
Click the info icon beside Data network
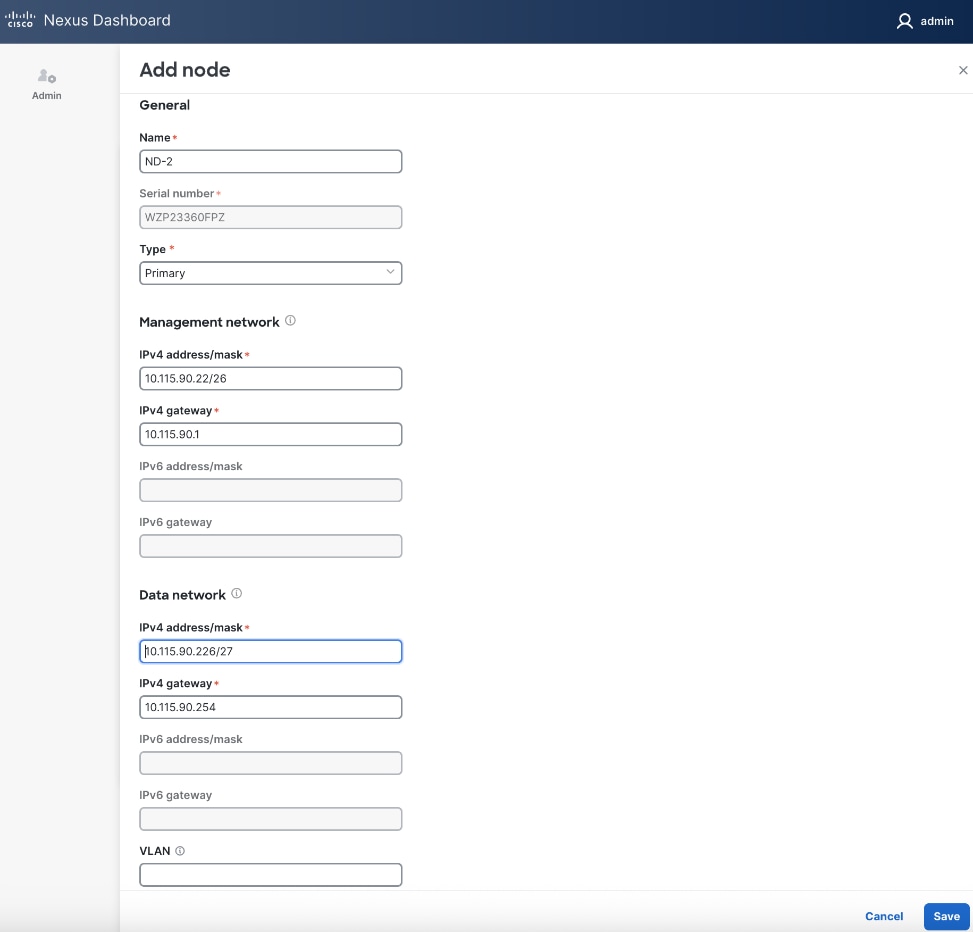point(236,593)
